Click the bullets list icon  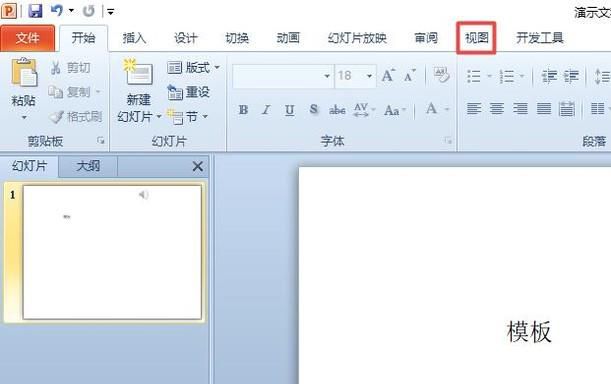(x=474, y=76)
